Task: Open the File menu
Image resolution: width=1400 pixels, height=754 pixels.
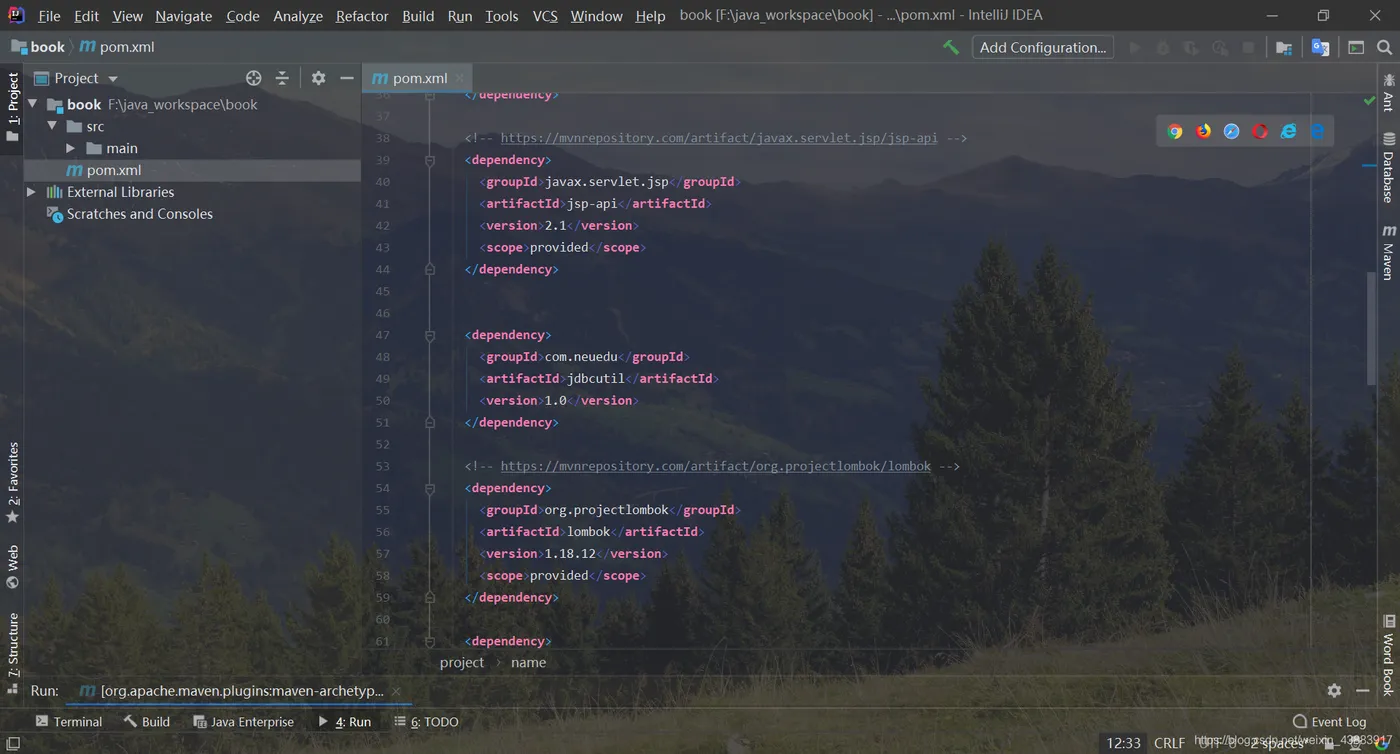Action: (x=49, y=16)
